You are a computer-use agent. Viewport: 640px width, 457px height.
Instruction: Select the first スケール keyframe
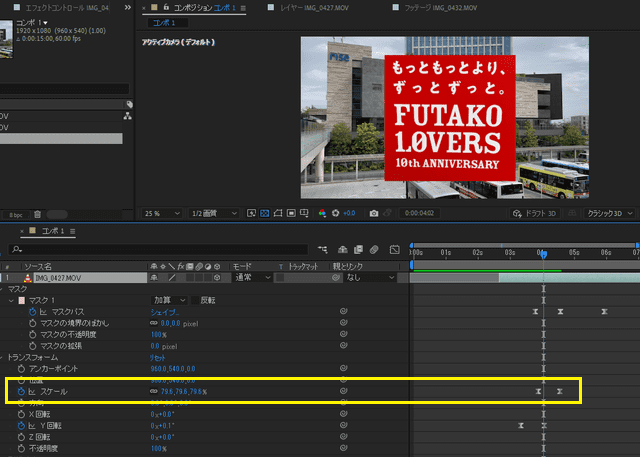pyautogui.click(x=538, y=391)
